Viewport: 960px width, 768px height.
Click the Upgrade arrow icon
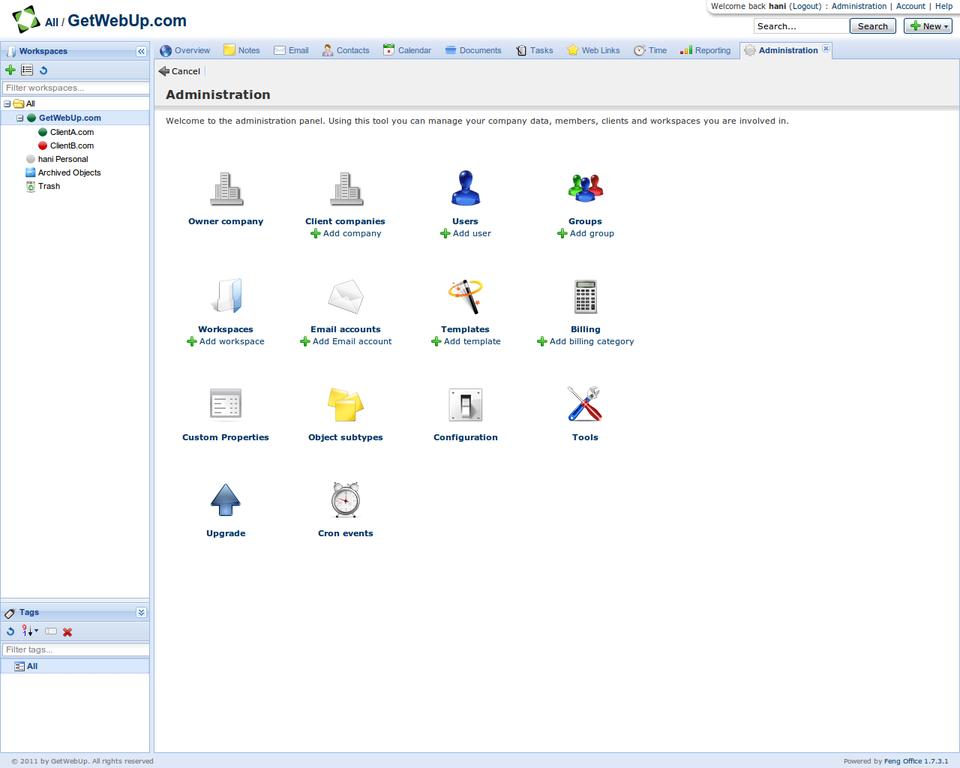click(x=226, y=500)
